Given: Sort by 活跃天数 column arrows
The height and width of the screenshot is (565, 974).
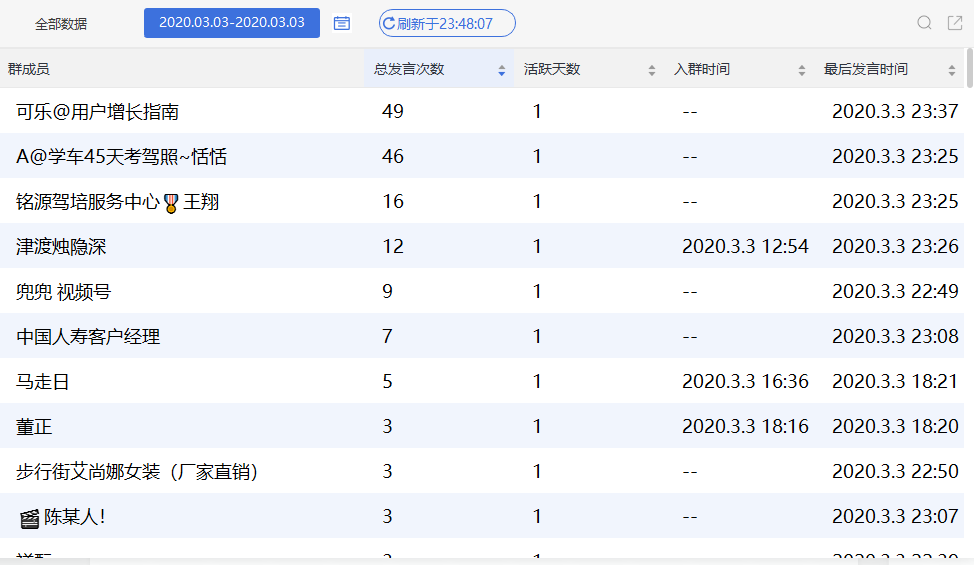Looking at the screenshot, I should (x=652, y=71).
